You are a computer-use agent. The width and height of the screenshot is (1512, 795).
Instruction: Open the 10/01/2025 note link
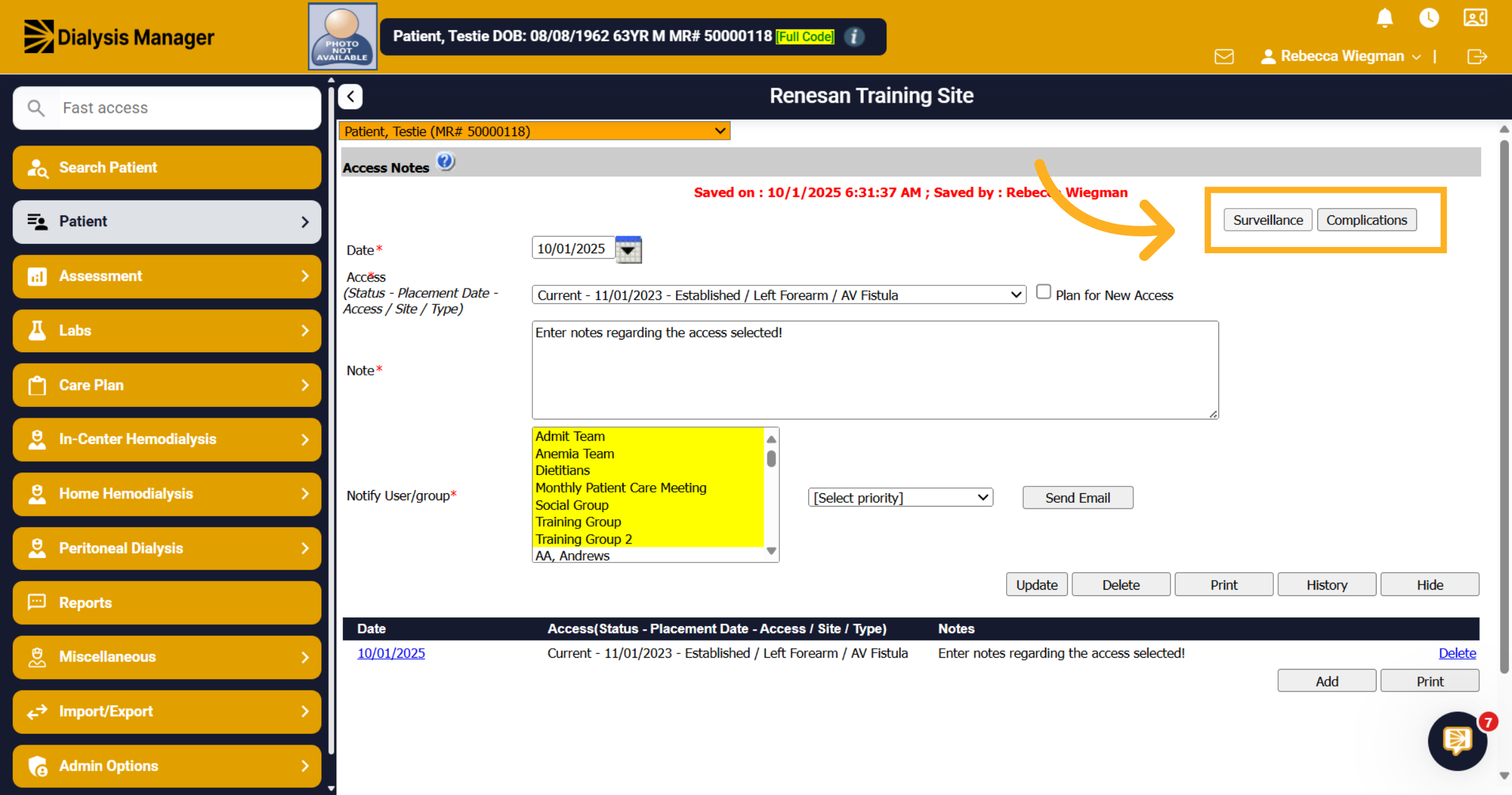point(391,653)
